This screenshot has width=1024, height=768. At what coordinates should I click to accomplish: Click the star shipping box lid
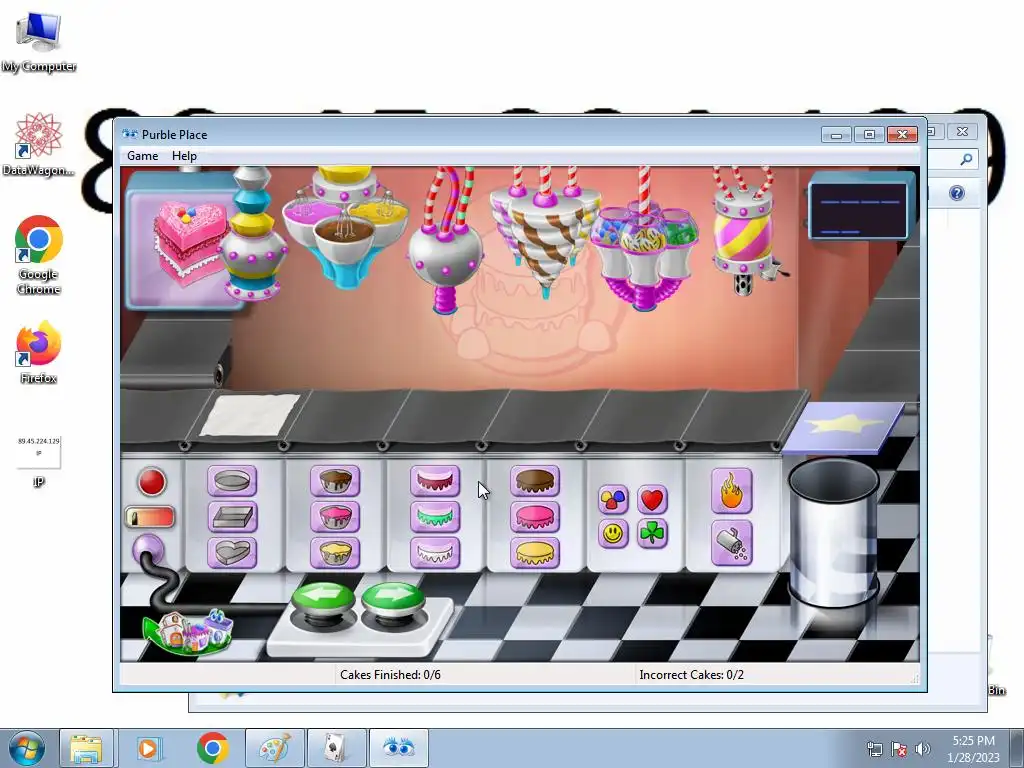844,426
